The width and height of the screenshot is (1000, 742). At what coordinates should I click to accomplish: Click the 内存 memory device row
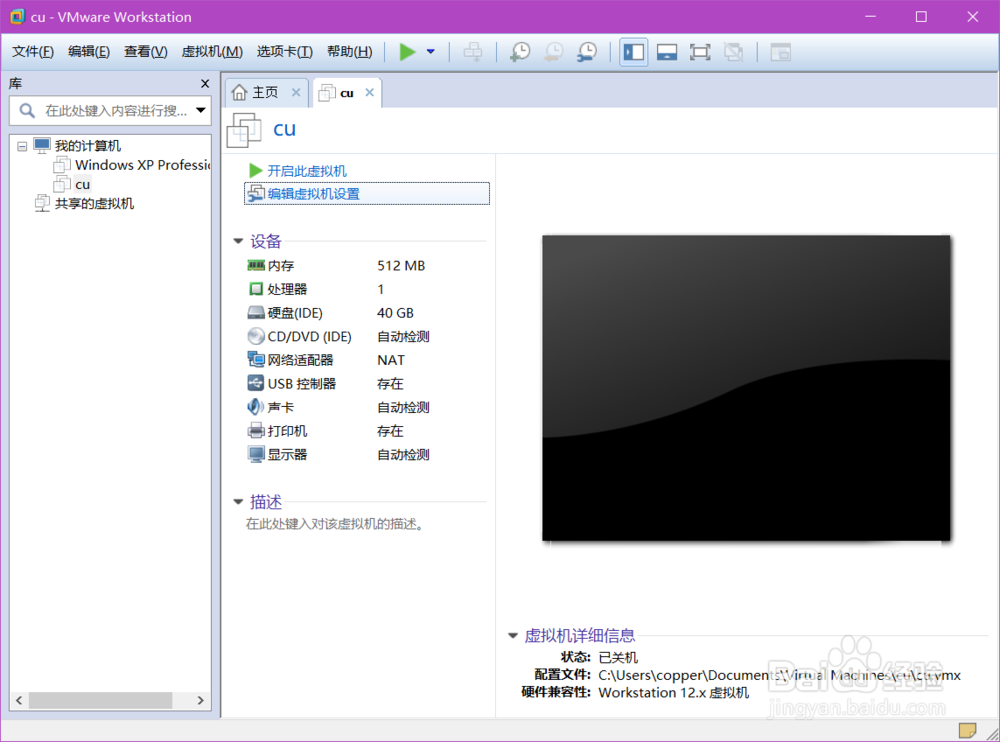pos(336,265)
